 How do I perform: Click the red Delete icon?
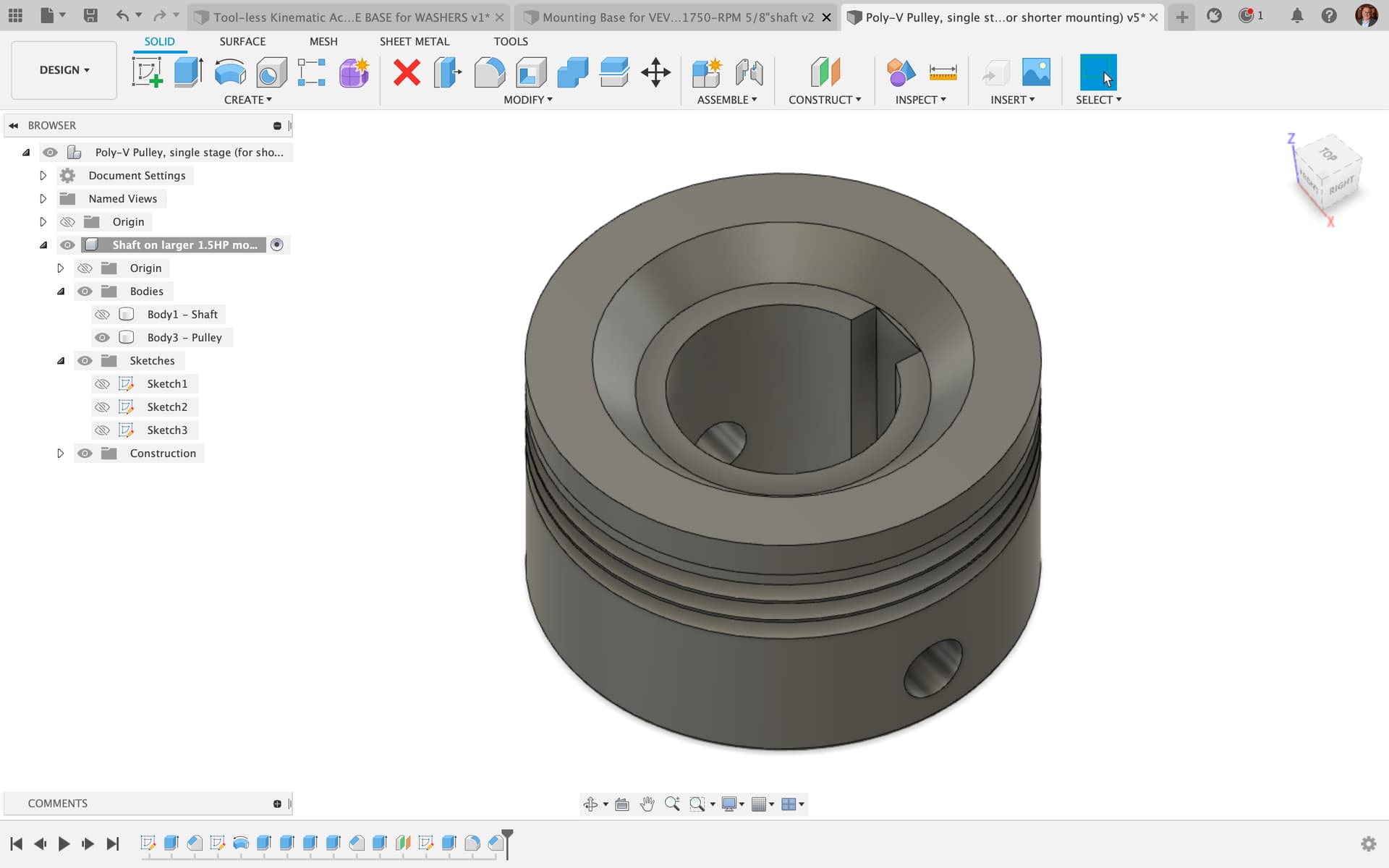click(x=407, y=72)
